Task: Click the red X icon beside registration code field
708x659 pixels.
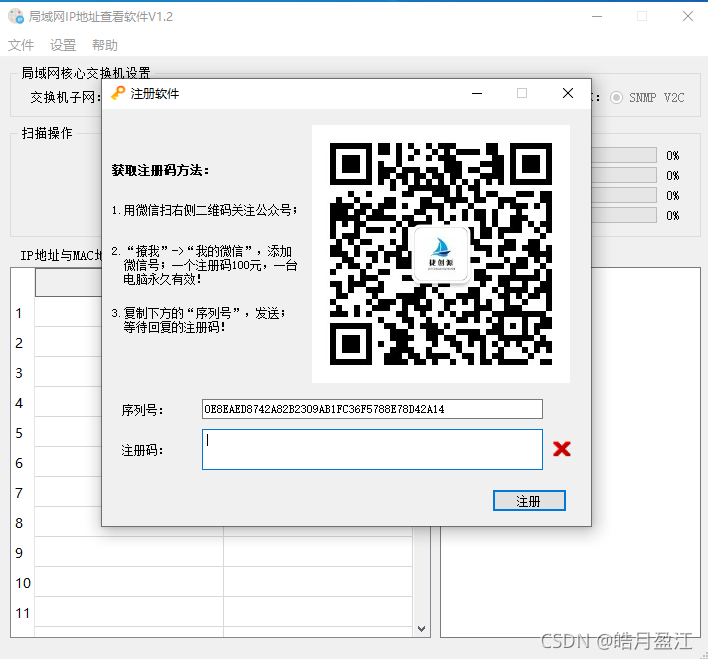Action: coord(562,449)
